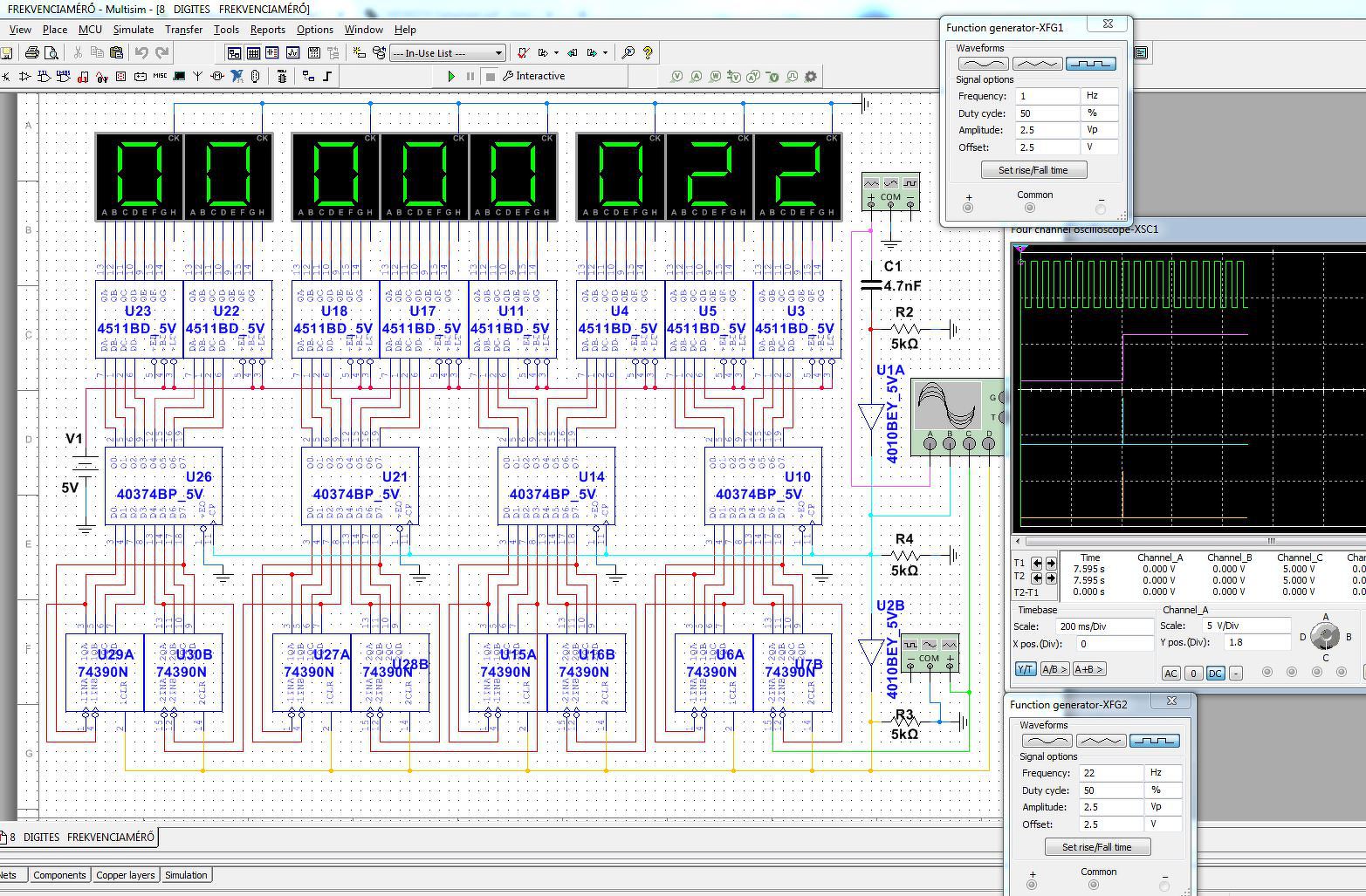Click Set rise/Fall time in XFG1
This screenshot has width=1366, height=896.
[x=1033, y=170]
